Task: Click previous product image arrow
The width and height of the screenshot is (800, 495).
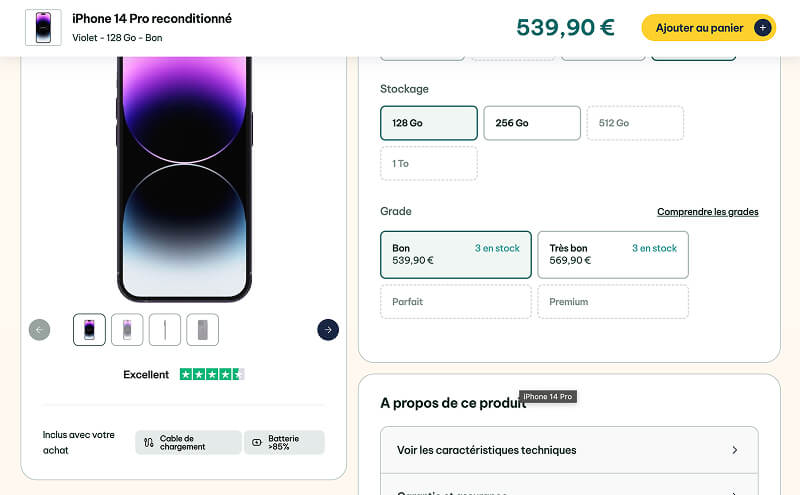Action: (x=40, y=330)
